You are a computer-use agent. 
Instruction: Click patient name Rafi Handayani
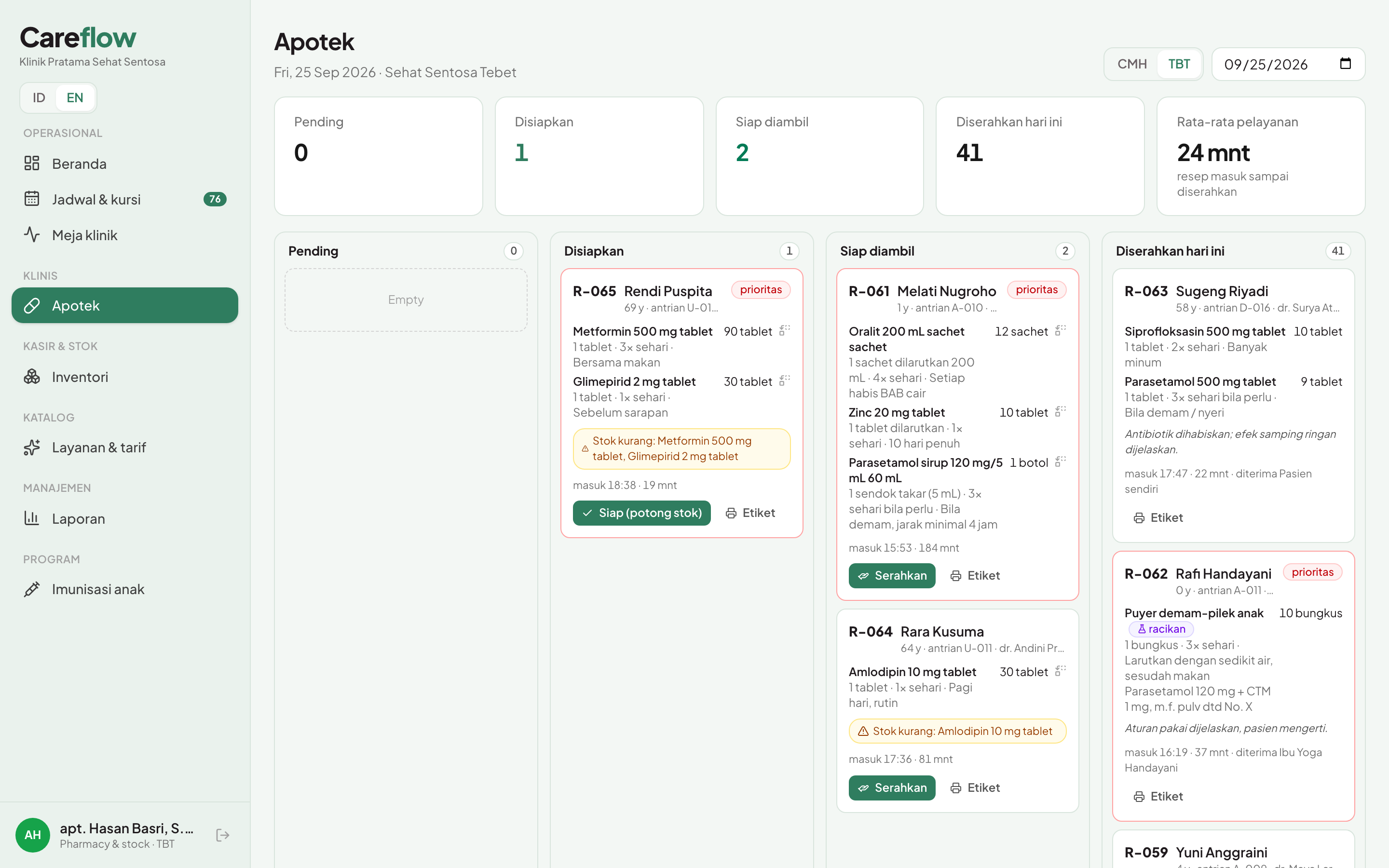(x=1223, y=573)
